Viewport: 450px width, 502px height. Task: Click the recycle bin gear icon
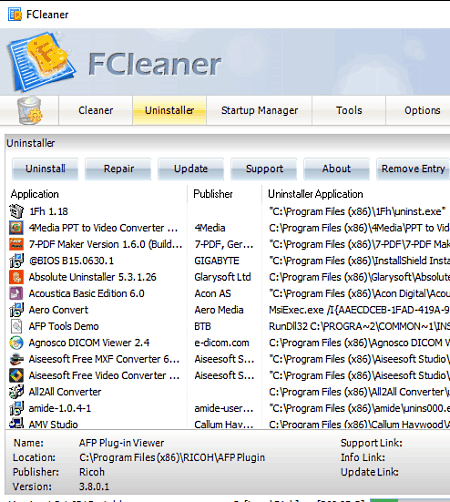(29, 111)
